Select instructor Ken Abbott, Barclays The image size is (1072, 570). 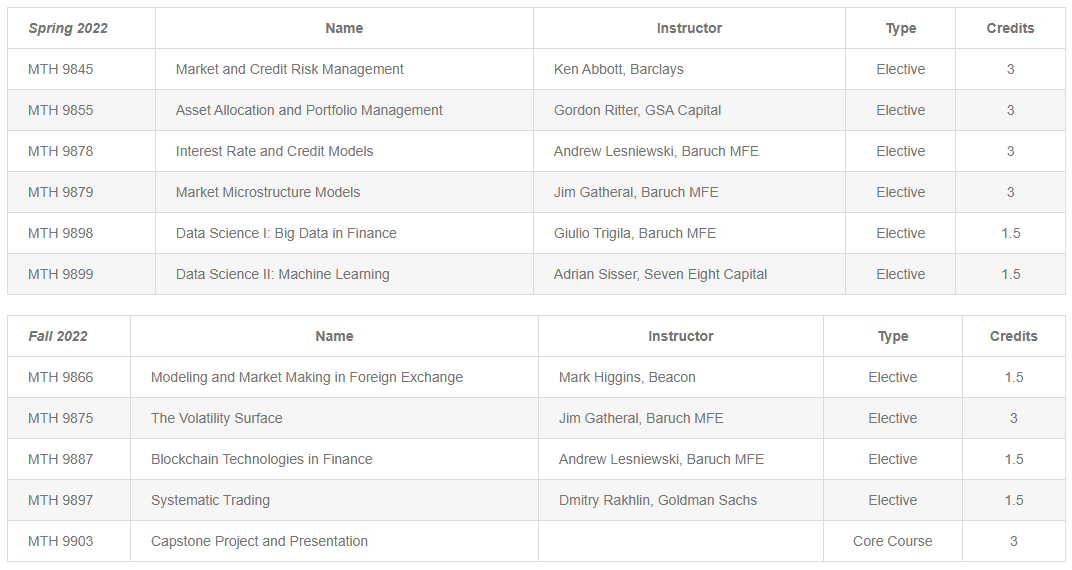[x=619, y=69]
